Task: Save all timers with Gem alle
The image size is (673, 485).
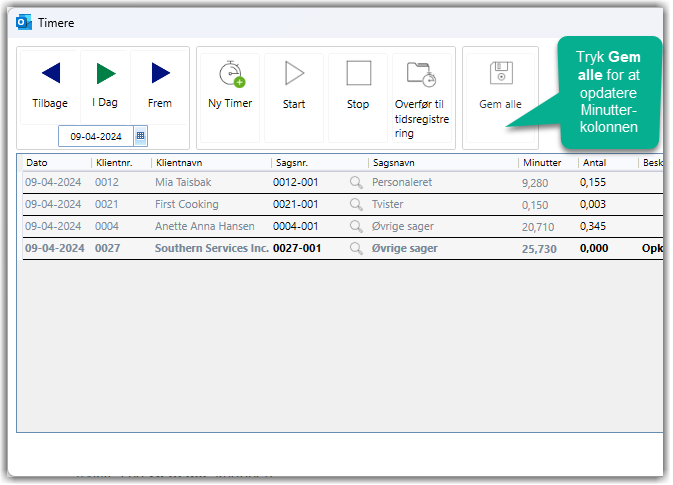Action: [500, 97]
